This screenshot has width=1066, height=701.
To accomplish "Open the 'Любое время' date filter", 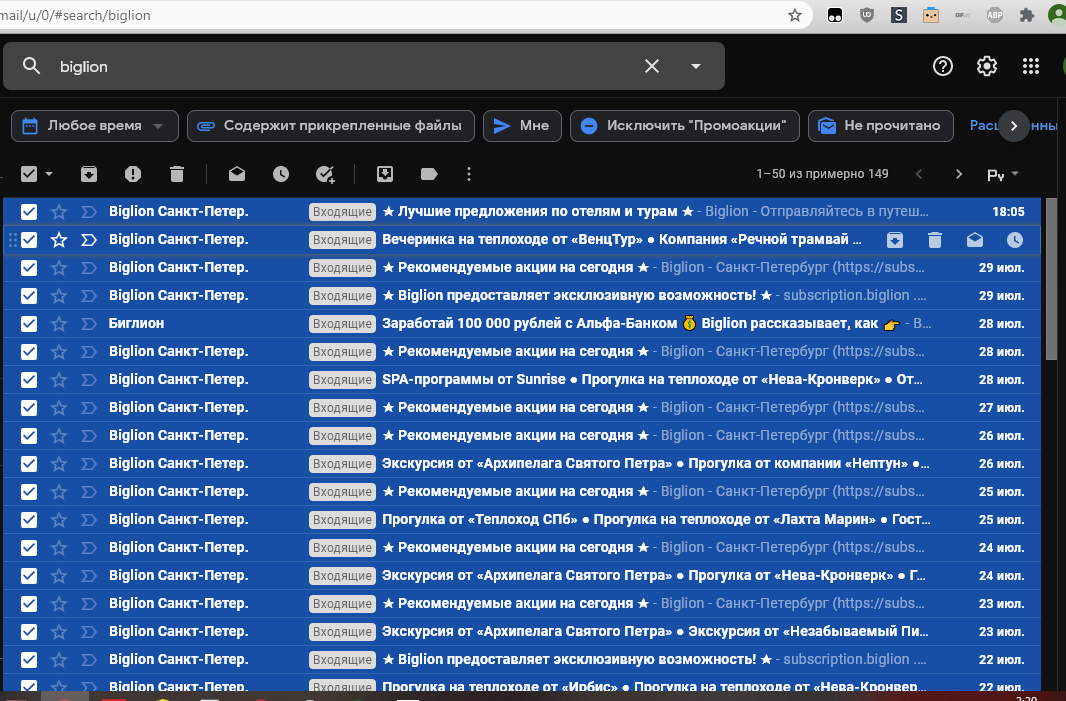I will click(95, 126).
